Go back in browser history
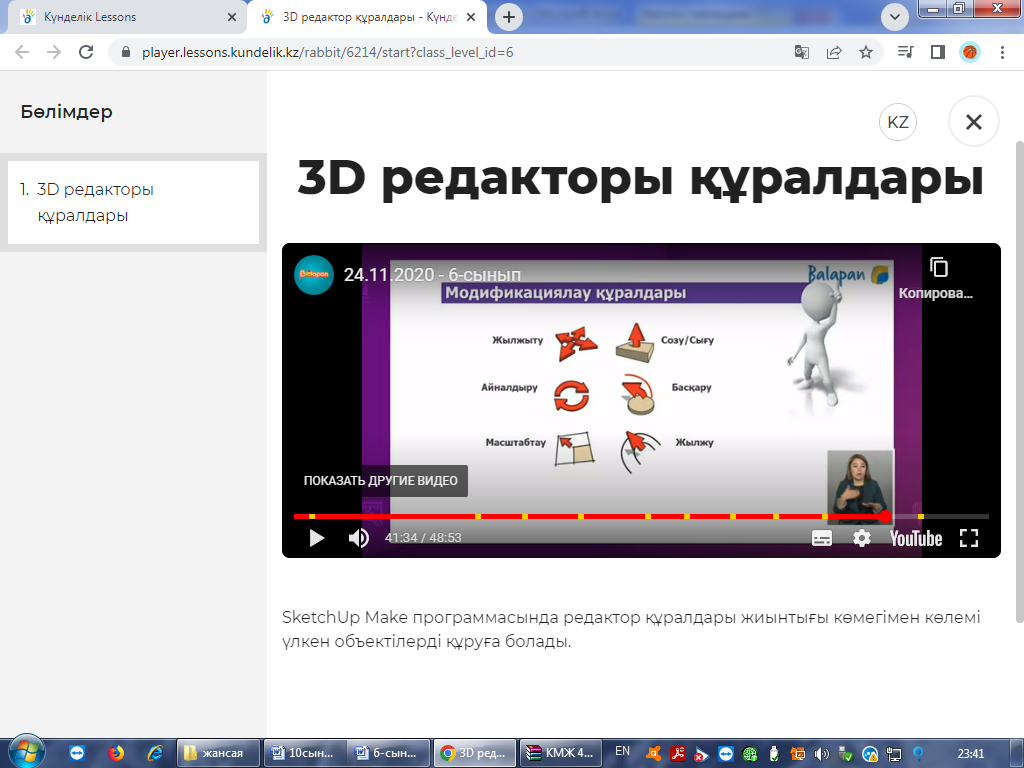The width and height of the screenshot is (1024, 768). tap(22, 52)
